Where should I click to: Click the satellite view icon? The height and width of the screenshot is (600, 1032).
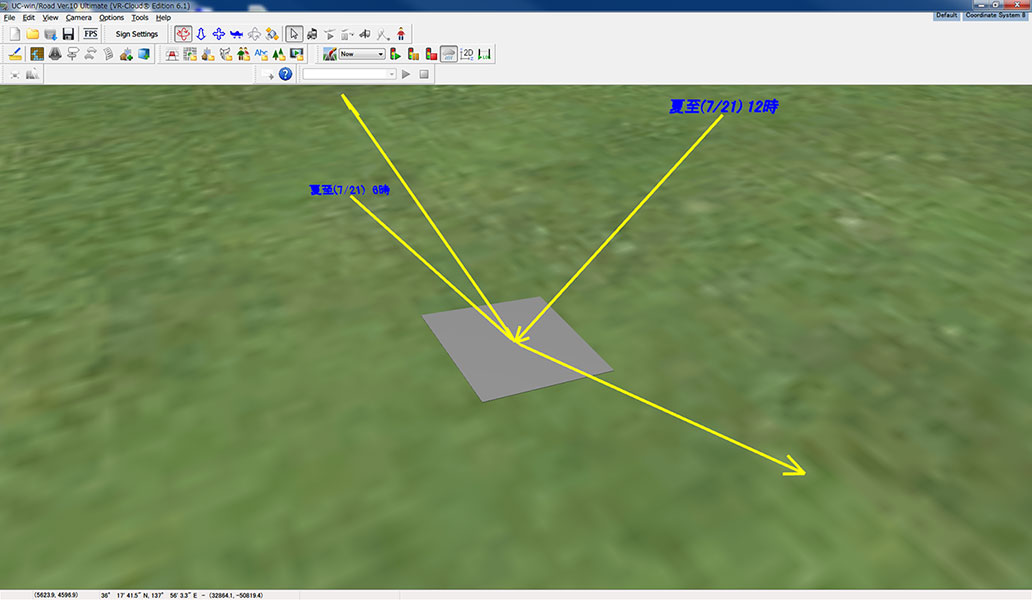(x=272, y=34)
